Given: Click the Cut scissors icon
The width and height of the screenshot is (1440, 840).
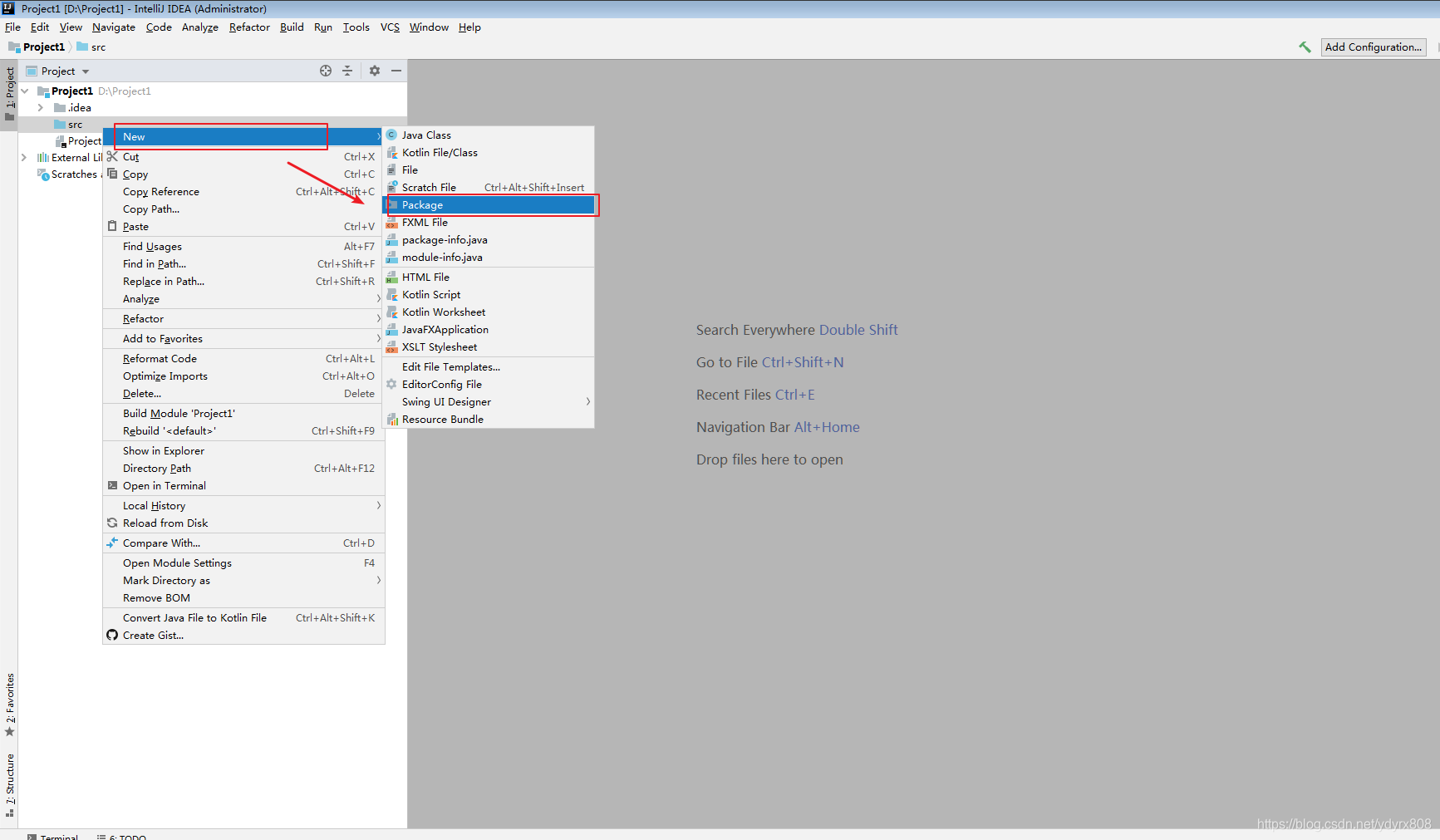Looking at the screenshot, I should click(x=112, y=156).
